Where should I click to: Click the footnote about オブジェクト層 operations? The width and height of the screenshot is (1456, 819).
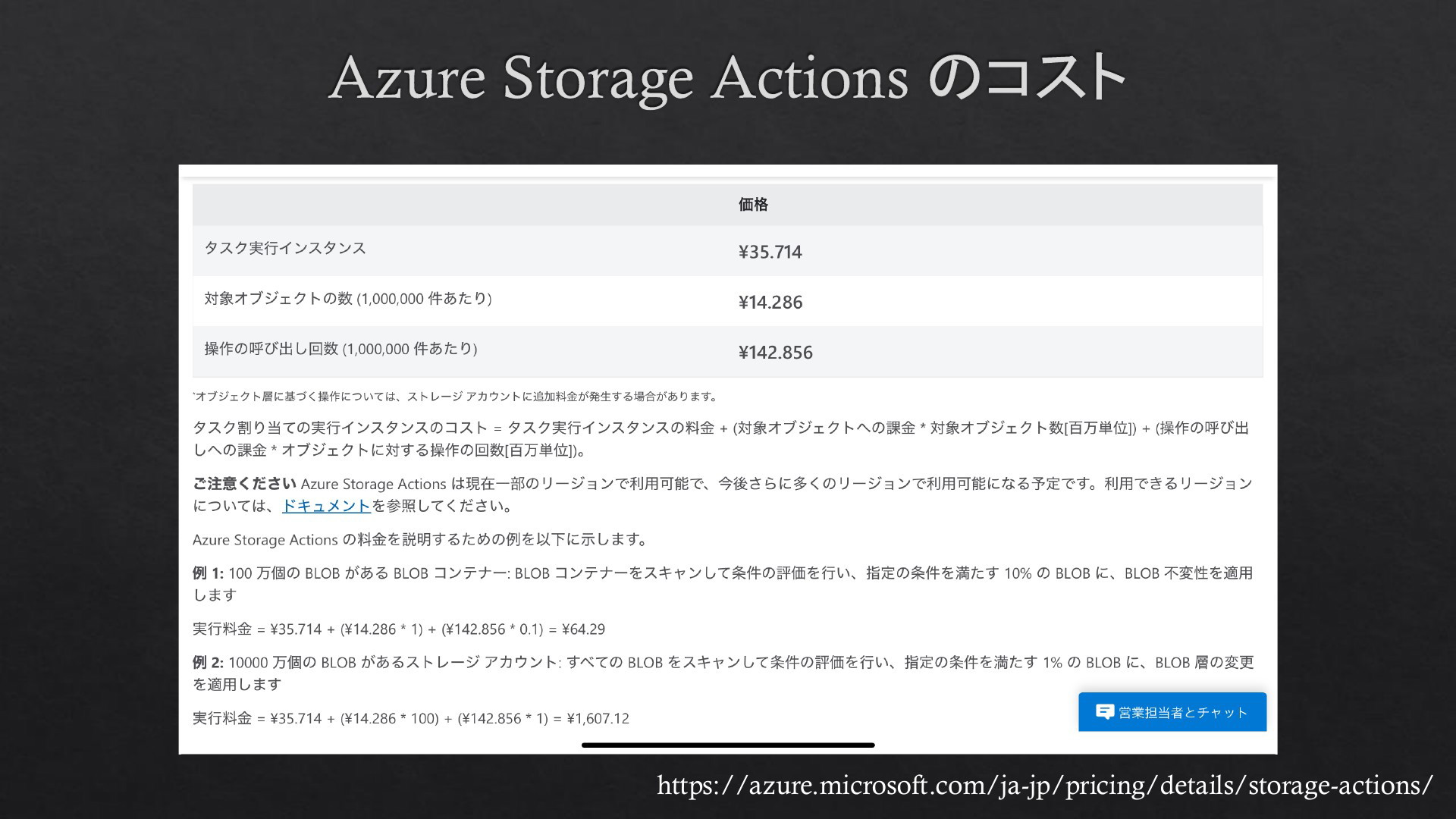(455, 397)
